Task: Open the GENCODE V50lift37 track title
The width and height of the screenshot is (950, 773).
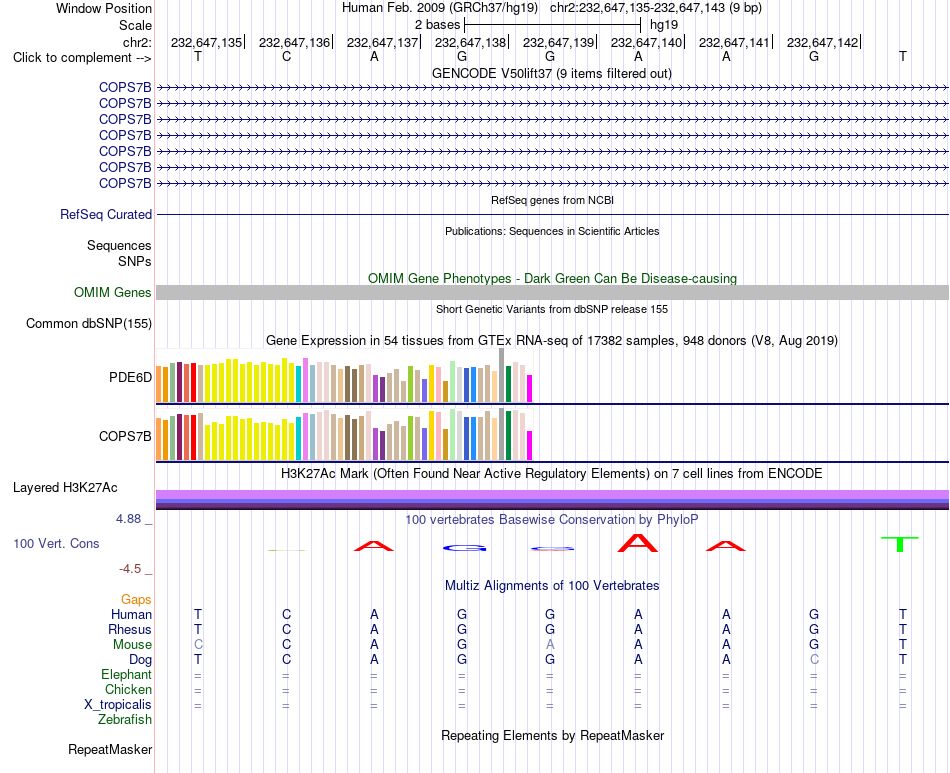Action: point(552,73)
